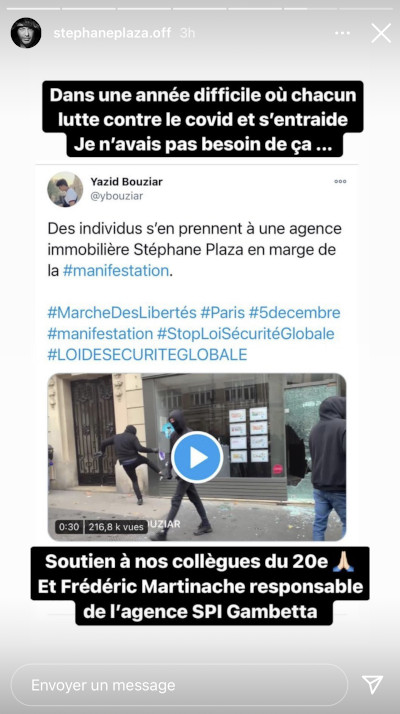The height and width of the screenshot is (714, 400).
Task: Tap the Yazid Bouziar display name
Action: coord(126,182)
